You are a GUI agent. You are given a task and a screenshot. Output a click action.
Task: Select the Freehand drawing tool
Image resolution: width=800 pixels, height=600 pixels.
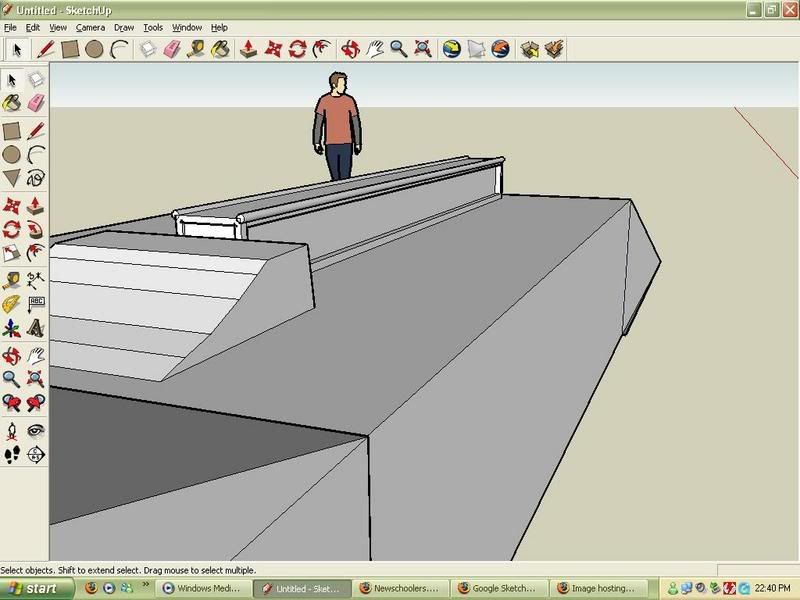coord(36,178)
